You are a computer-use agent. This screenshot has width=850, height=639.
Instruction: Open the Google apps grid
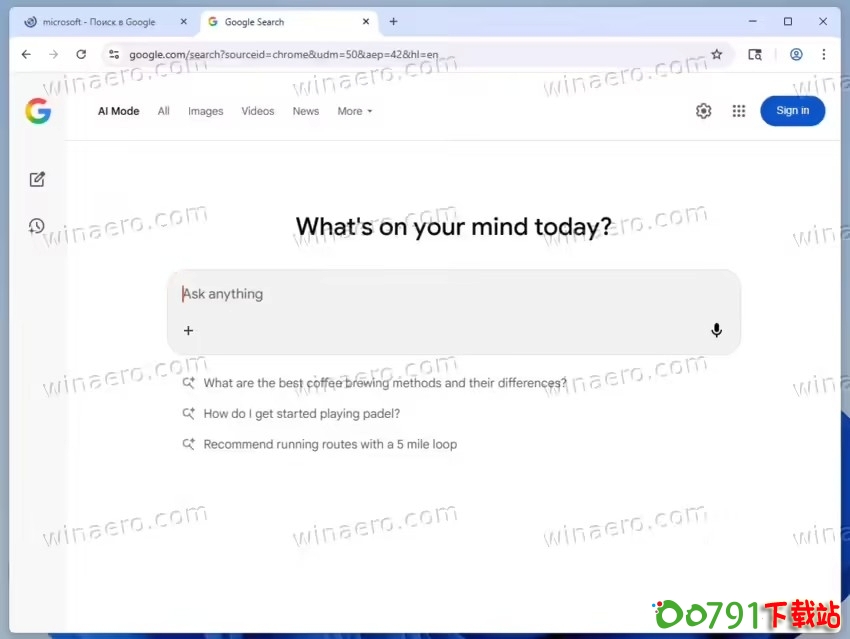pyautogui.click(x=739, y=111)
